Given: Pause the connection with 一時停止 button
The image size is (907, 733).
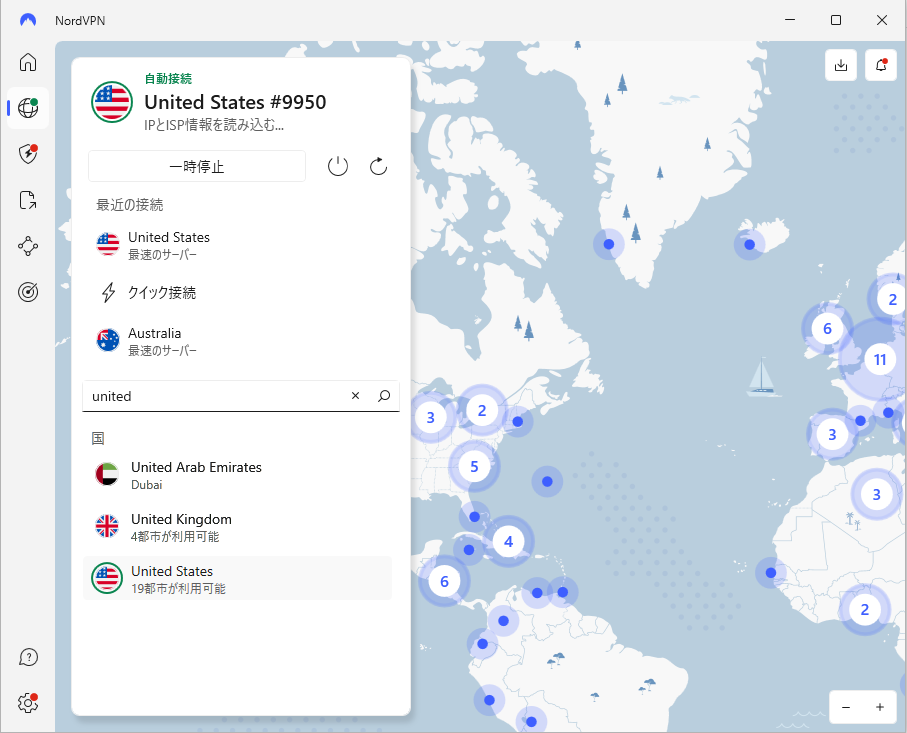Looking at the screenshot, I should click(197, 167).
